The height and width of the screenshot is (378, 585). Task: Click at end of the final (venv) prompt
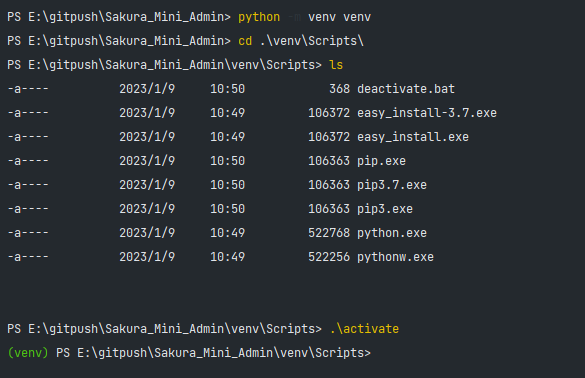point(373,353)
